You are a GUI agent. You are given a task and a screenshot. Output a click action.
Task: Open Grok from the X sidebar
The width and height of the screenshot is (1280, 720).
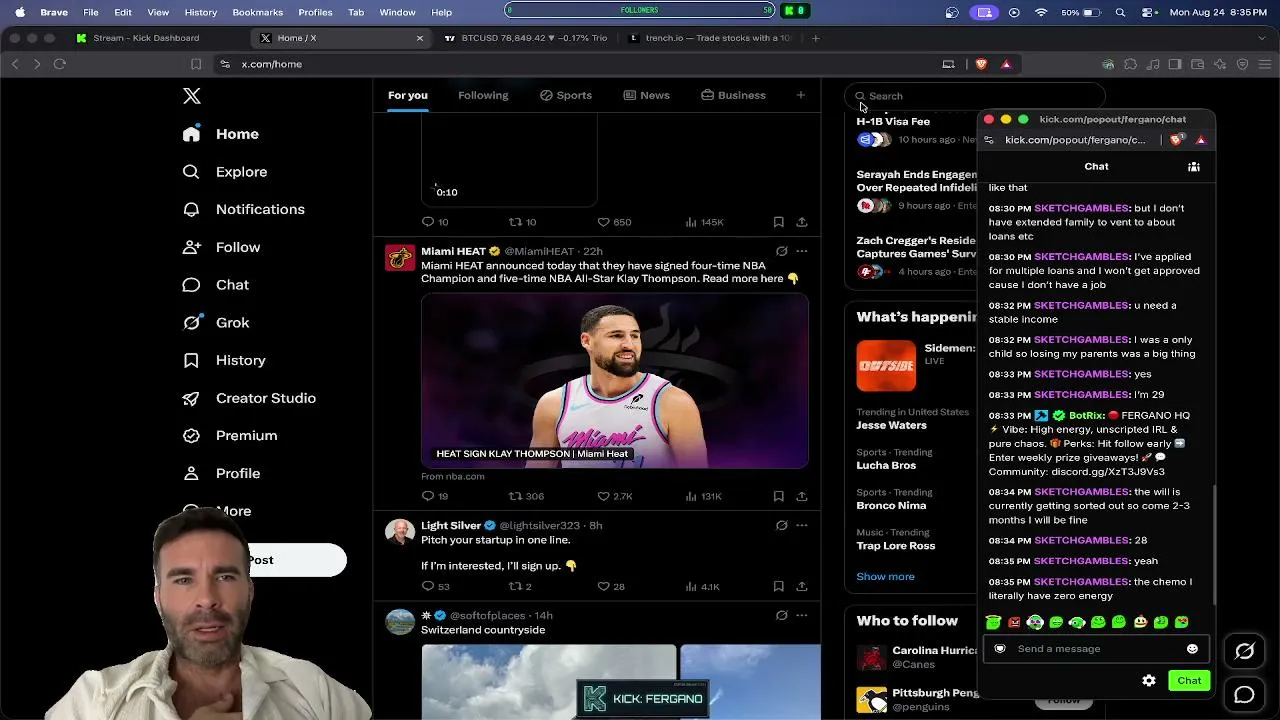point(216,323)
